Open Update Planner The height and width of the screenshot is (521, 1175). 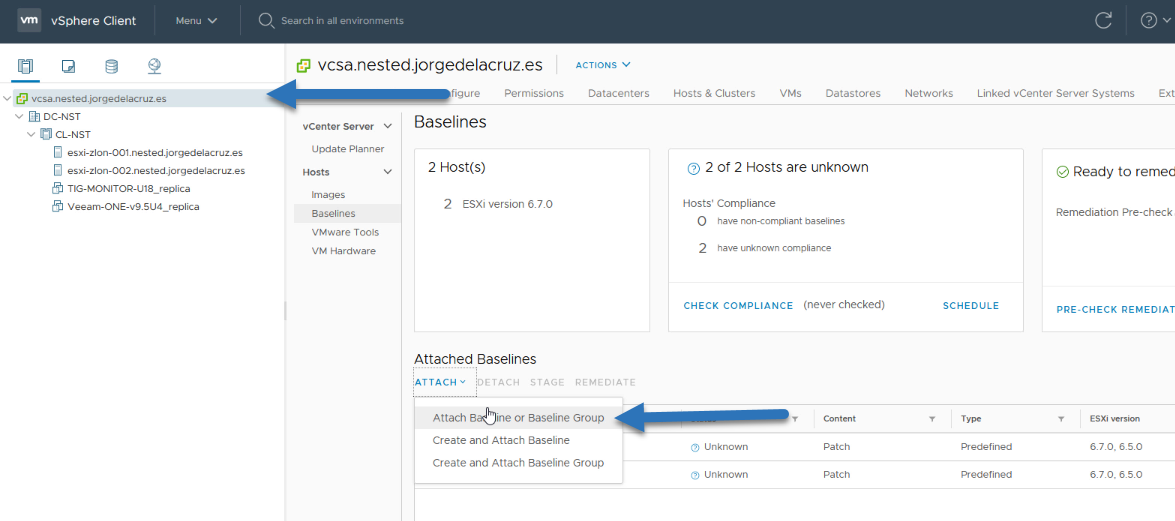coord(348,148)
